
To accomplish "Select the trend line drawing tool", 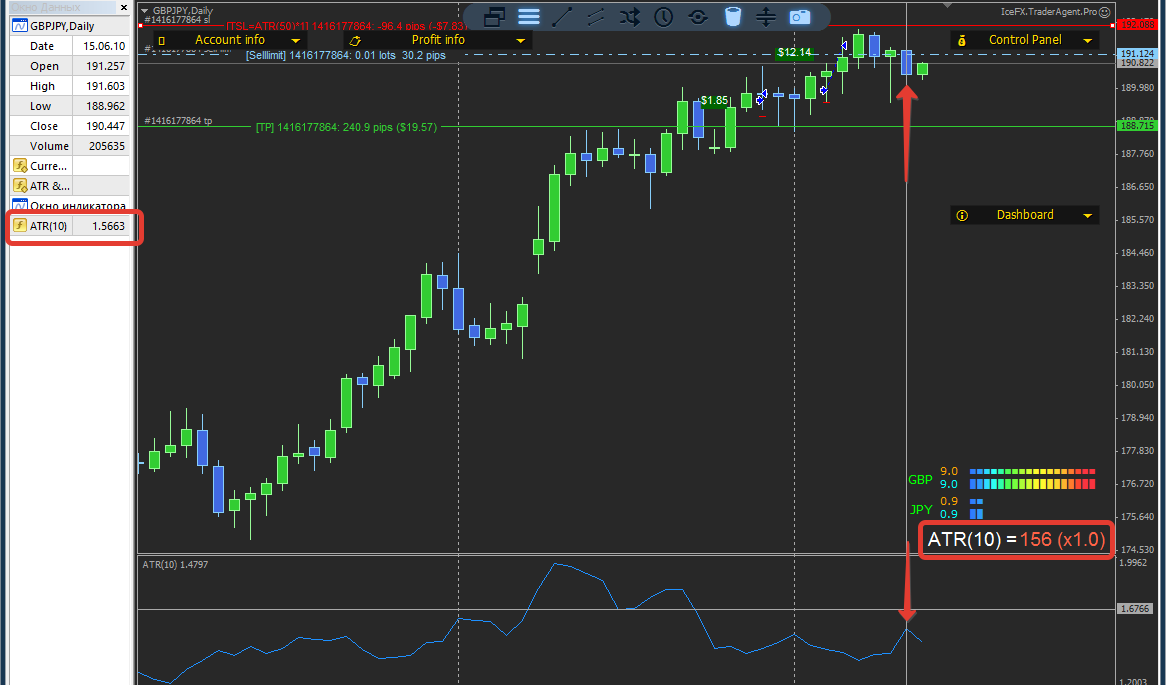I will (x=563, y=16).
